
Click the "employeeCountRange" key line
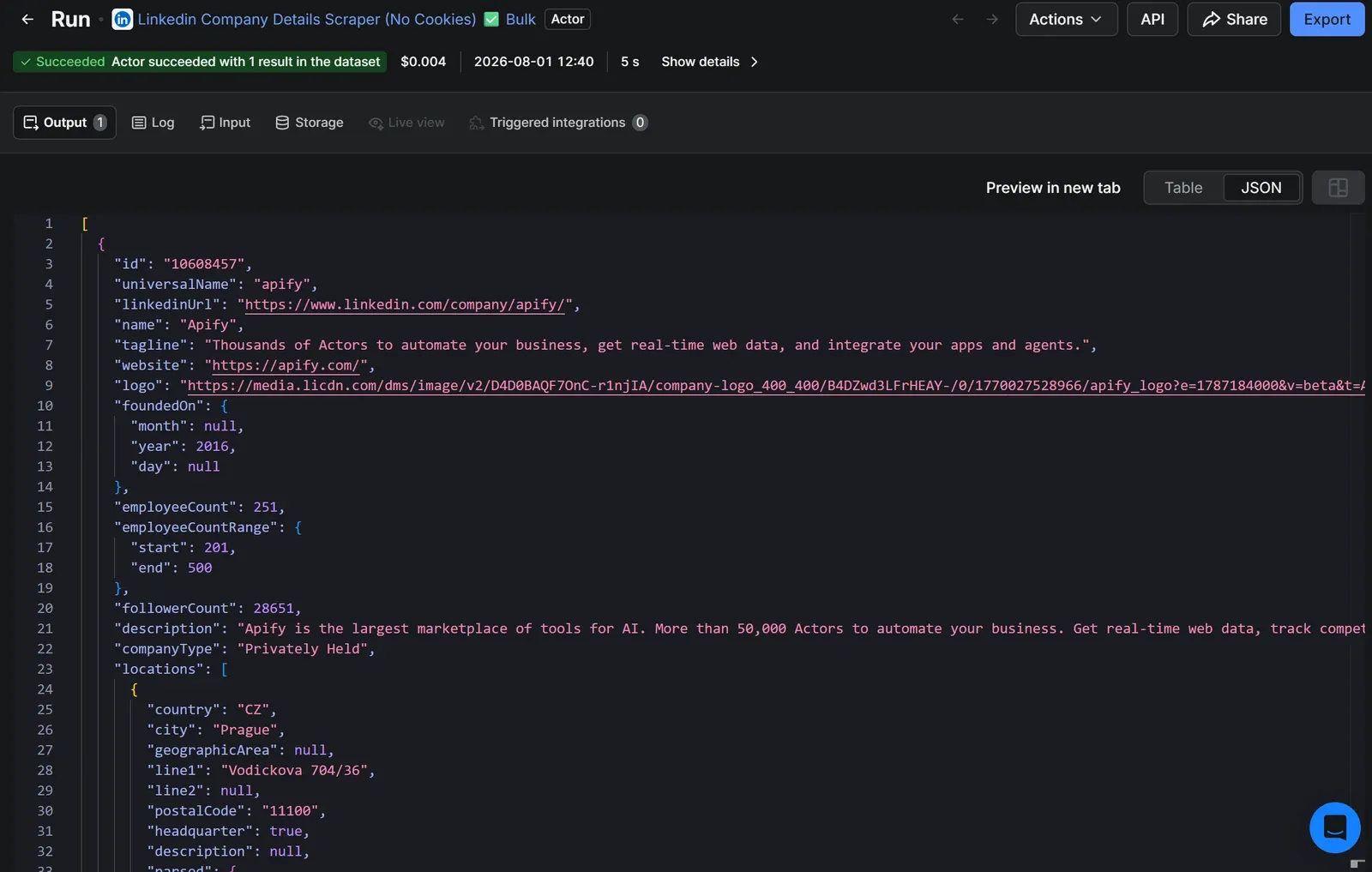click(208, 527)
